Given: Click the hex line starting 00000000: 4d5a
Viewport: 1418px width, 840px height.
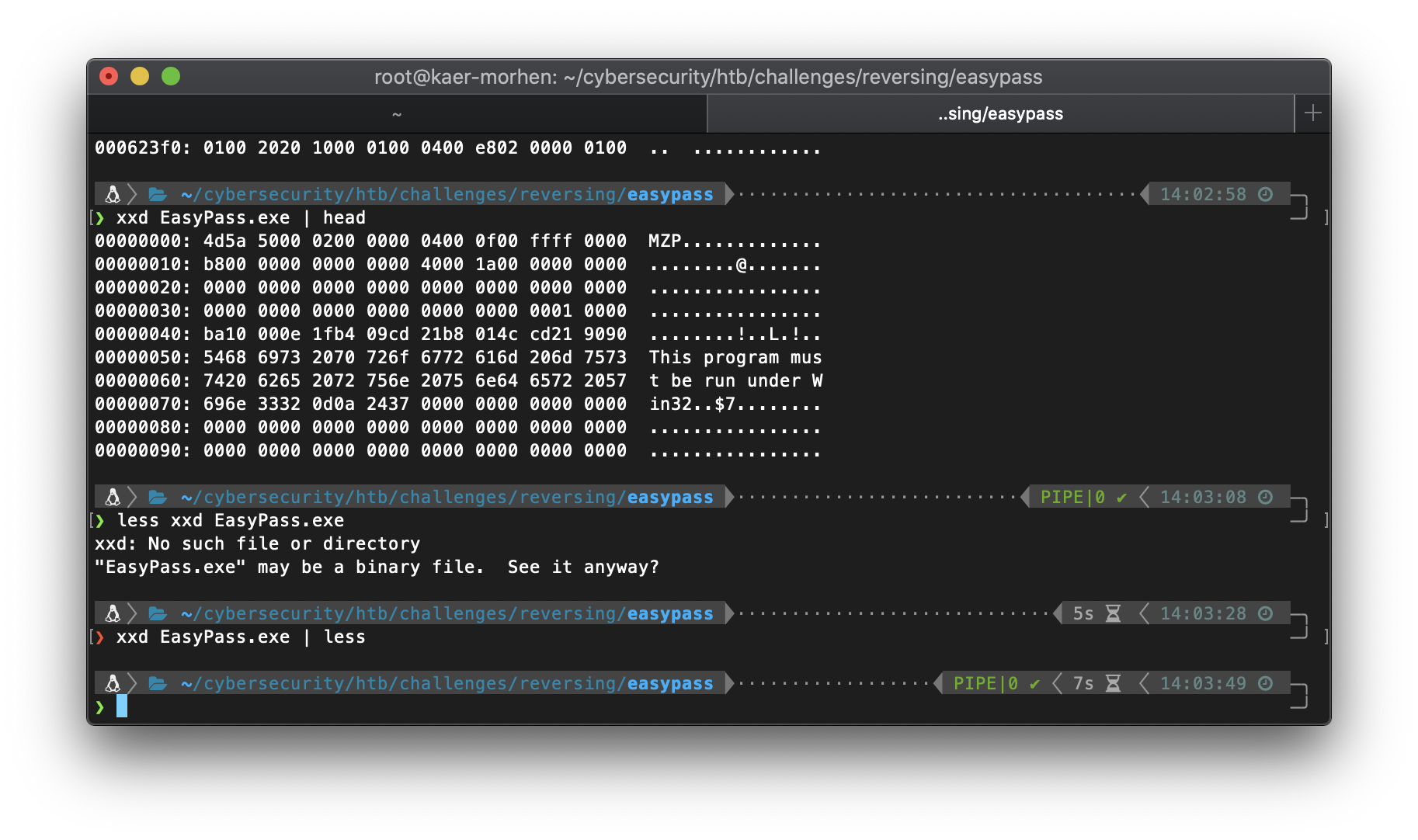Looking at the screenshot, I should (457, 241).
